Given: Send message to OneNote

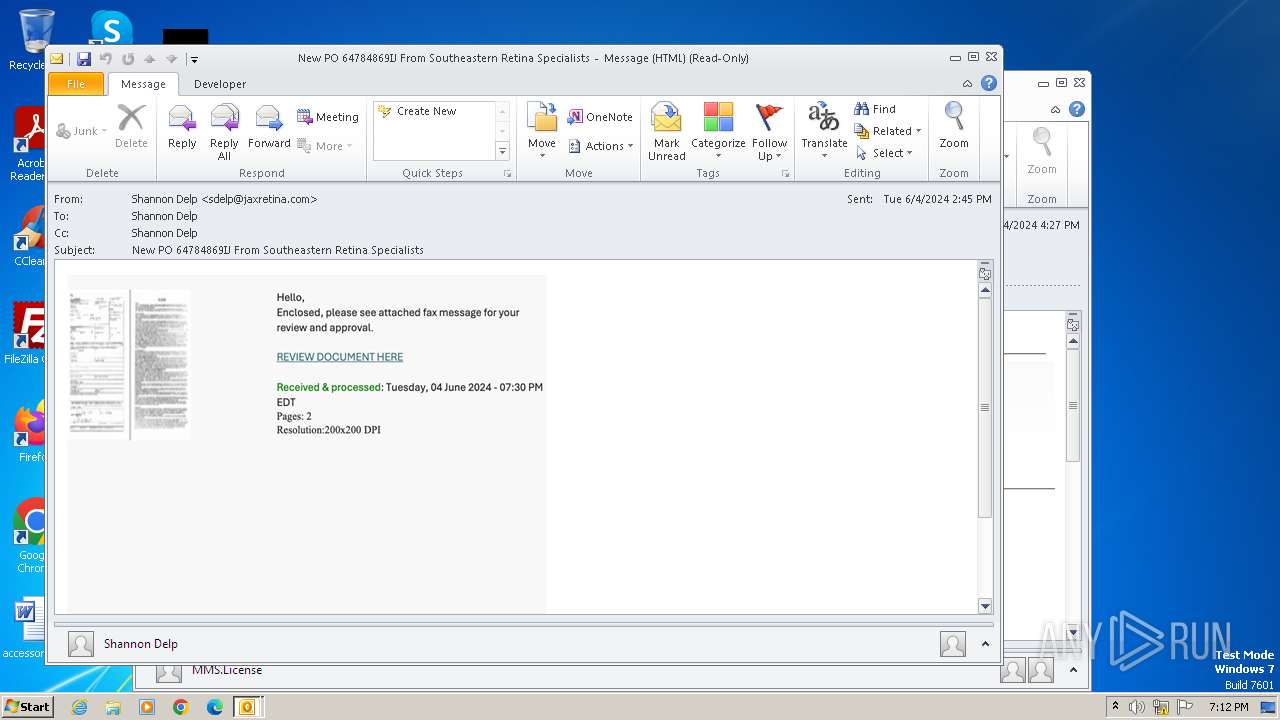Looking at the screenshot, I should [x=600, y=117].
